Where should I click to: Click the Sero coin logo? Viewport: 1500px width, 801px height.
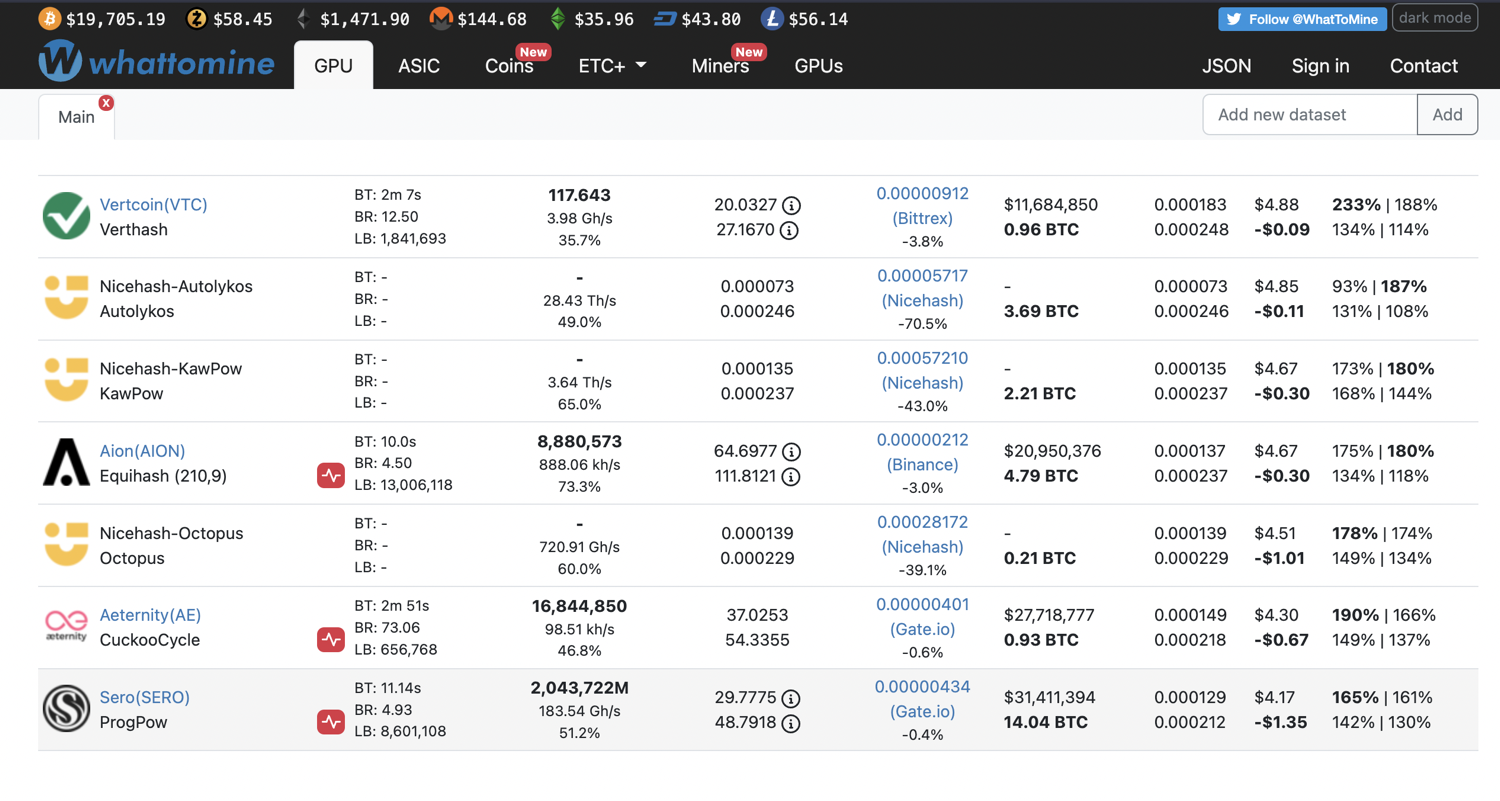pos(66,709)
